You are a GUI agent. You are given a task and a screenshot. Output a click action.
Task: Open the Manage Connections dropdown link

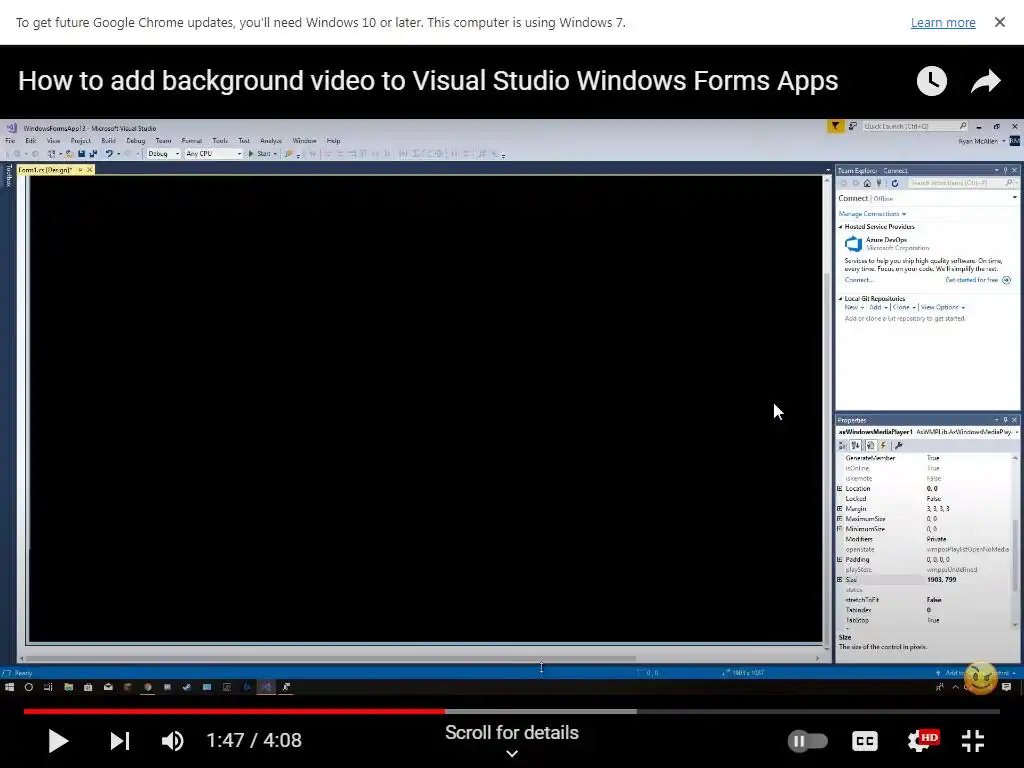pyautogui.click(x=872, y=214)
